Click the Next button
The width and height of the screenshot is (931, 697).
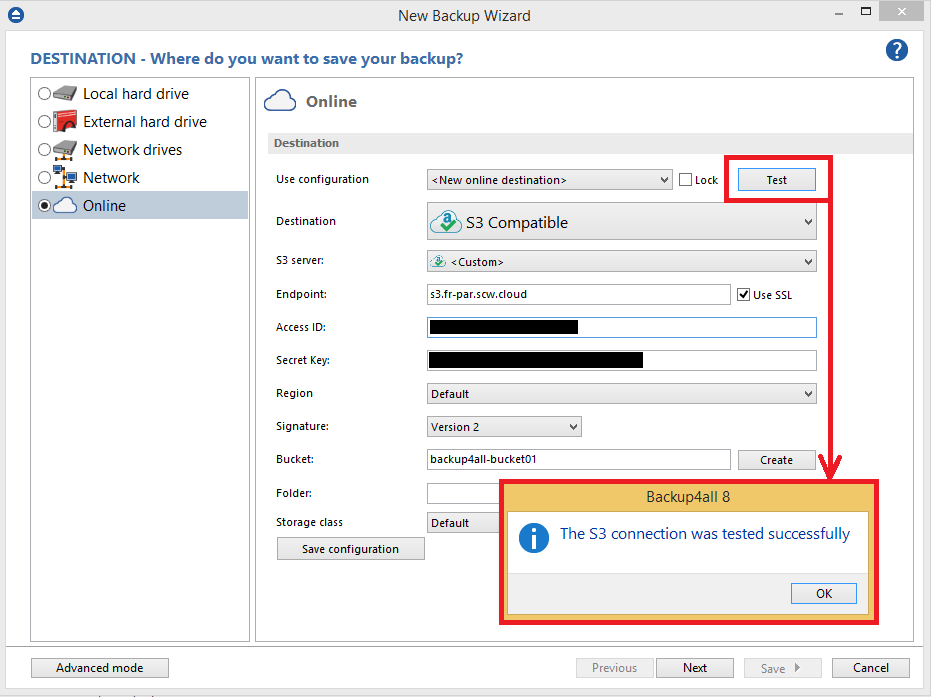pos(695,667)
